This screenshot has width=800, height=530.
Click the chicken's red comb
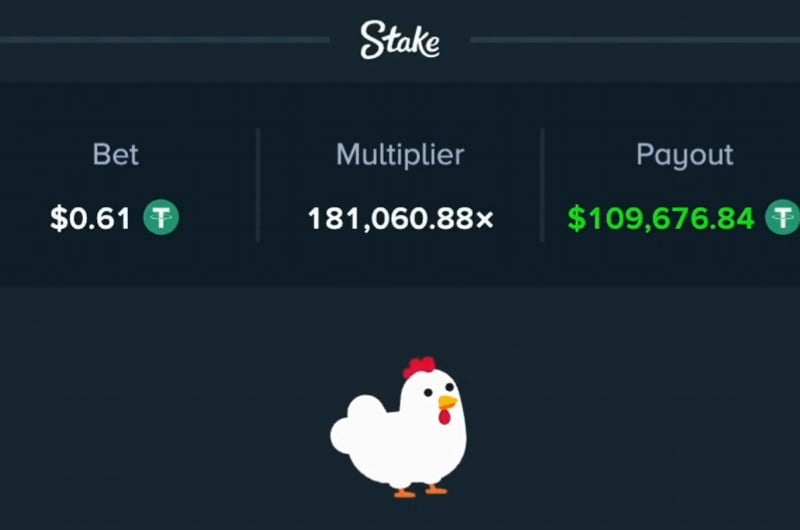pos(418,366)
